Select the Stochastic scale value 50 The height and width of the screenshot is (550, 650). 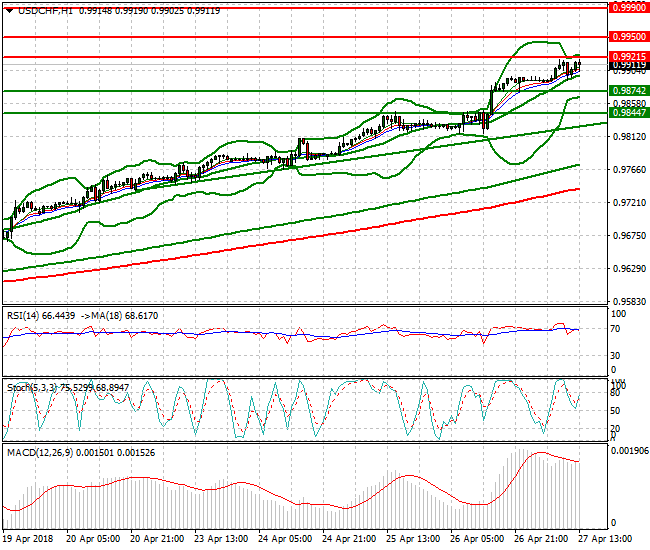coord(616,411)
